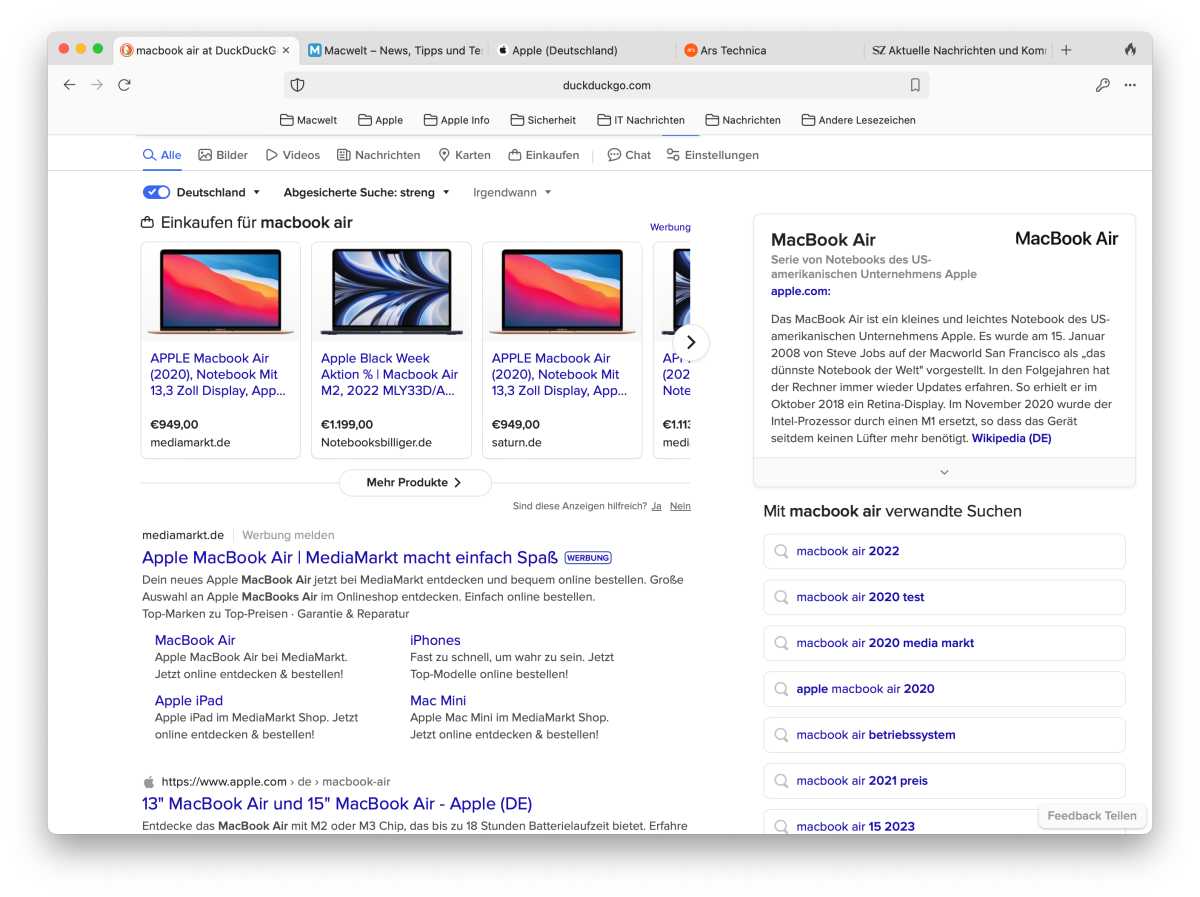Open the IT Nachrichten bookmarks folder
Screen dimensions: 1200x897
pyautogui.click(x=641, y=120)
